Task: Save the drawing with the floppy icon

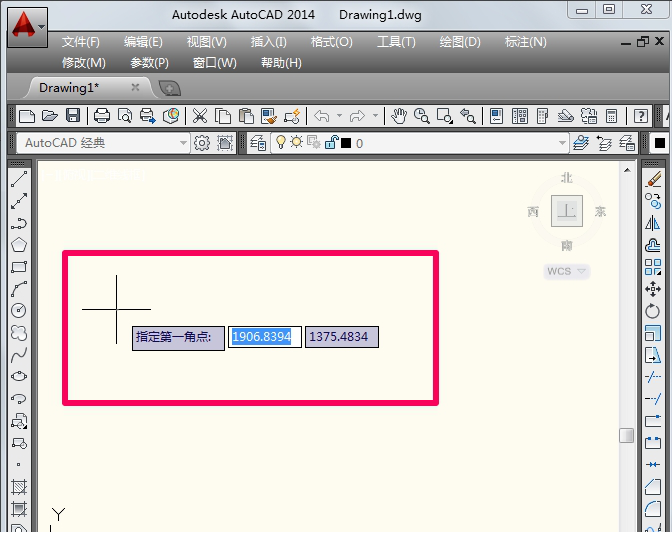Action: click(x=73, y=116)
